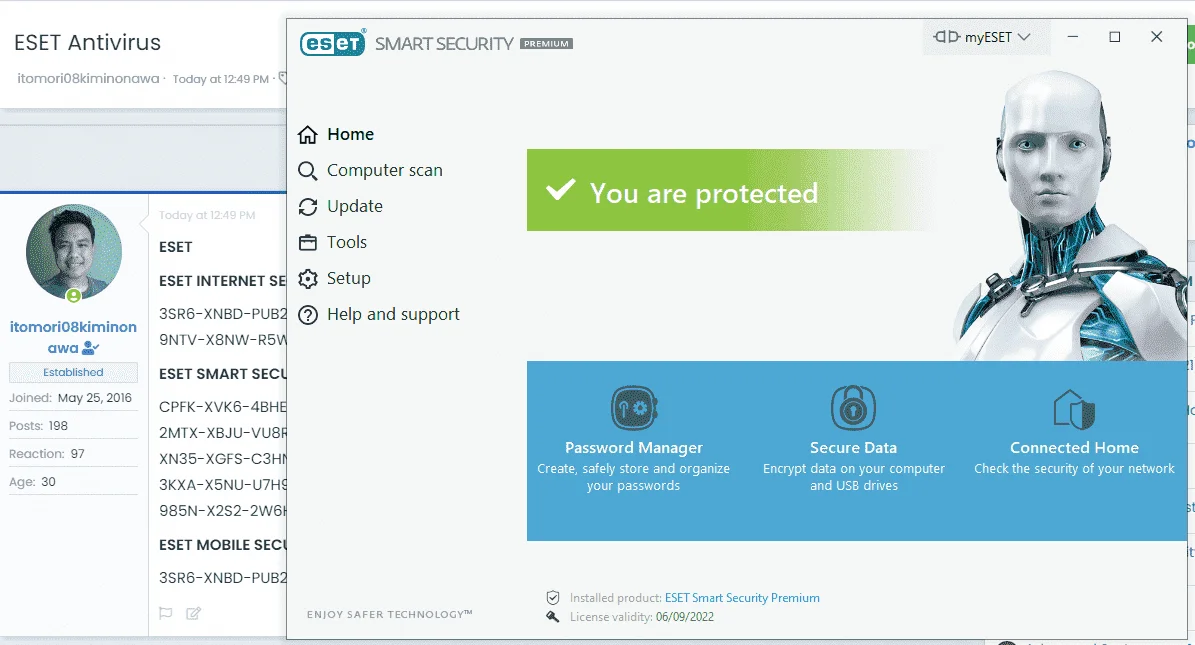Click the Help and support question icon
1195x645 pixels.
[x=308, y=315]
